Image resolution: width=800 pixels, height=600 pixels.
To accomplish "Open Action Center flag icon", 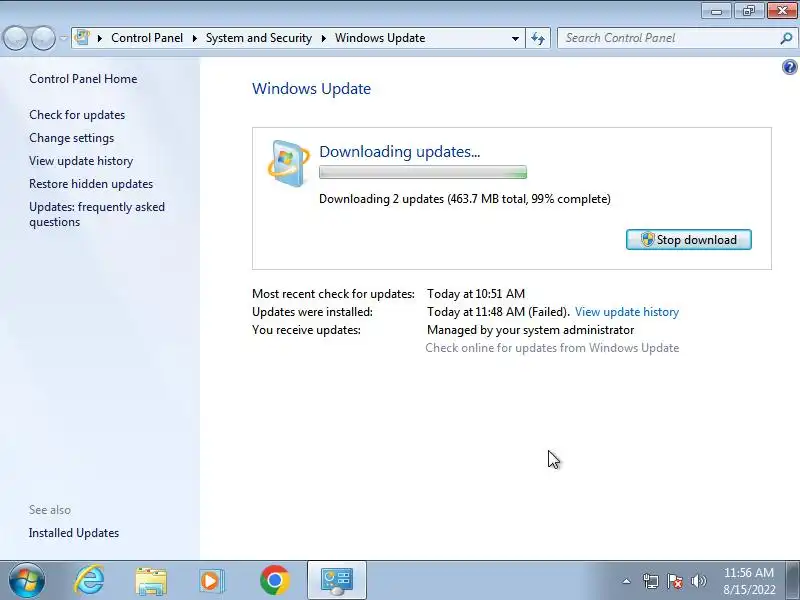I will 674,581.
